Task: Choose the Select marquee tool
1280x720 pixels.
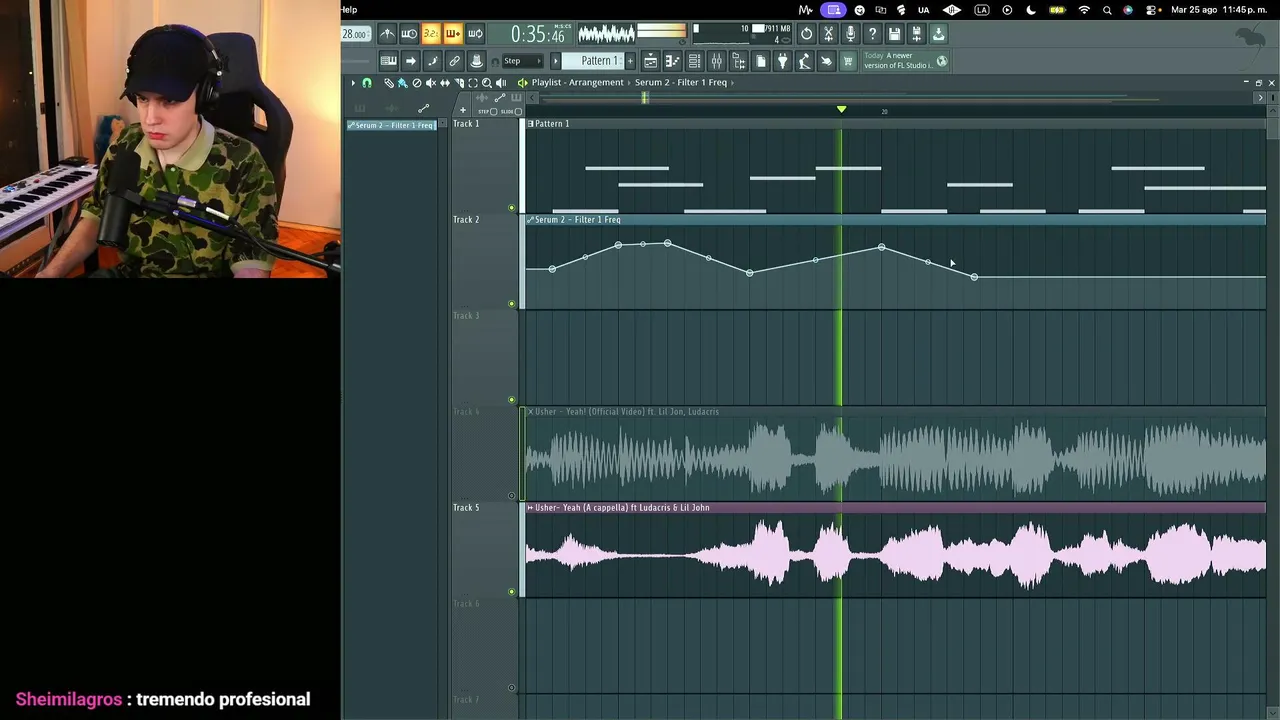Action: [473, 83]
